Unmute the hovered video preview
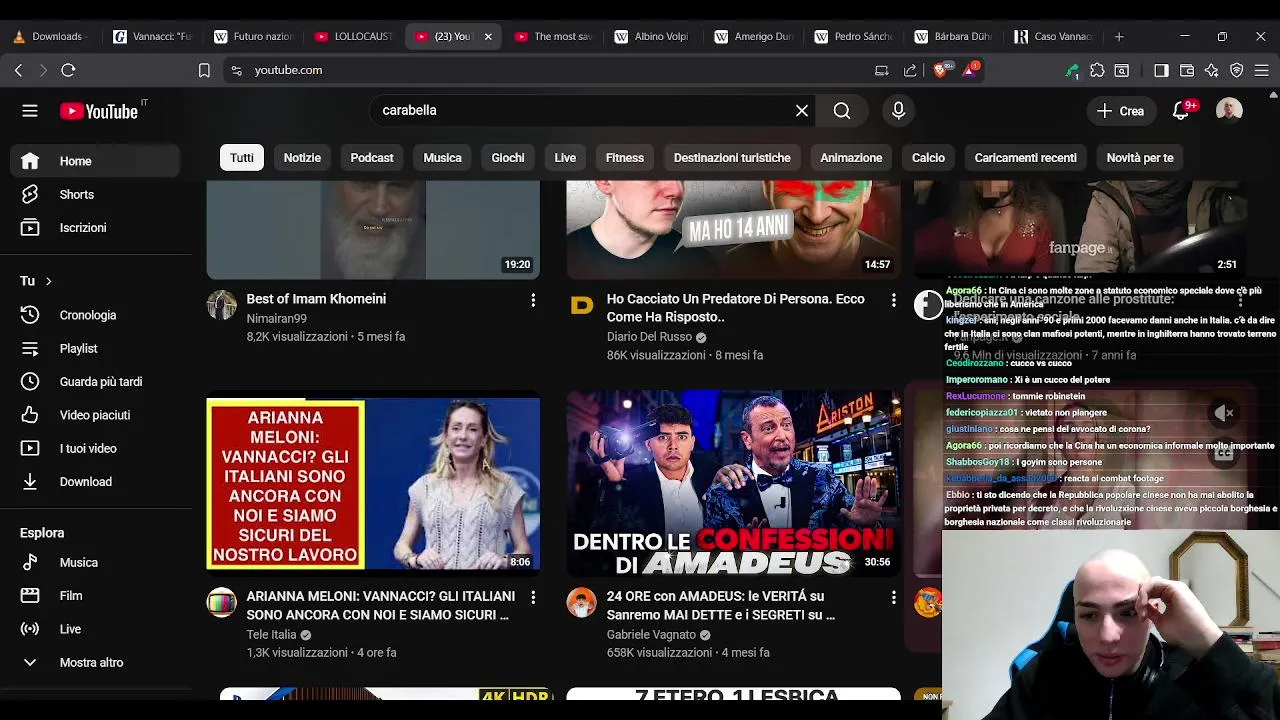The width and height of the screenshot is (1280, 720). click(1222, 412)
